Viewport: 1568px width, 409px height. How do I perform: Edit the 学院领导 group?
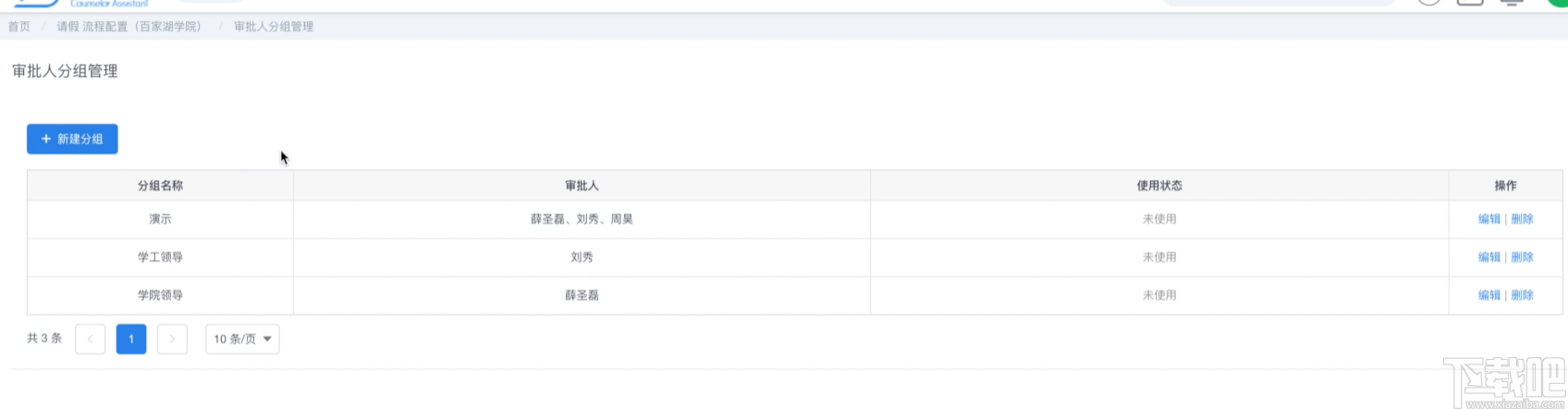pos(1488,295)
